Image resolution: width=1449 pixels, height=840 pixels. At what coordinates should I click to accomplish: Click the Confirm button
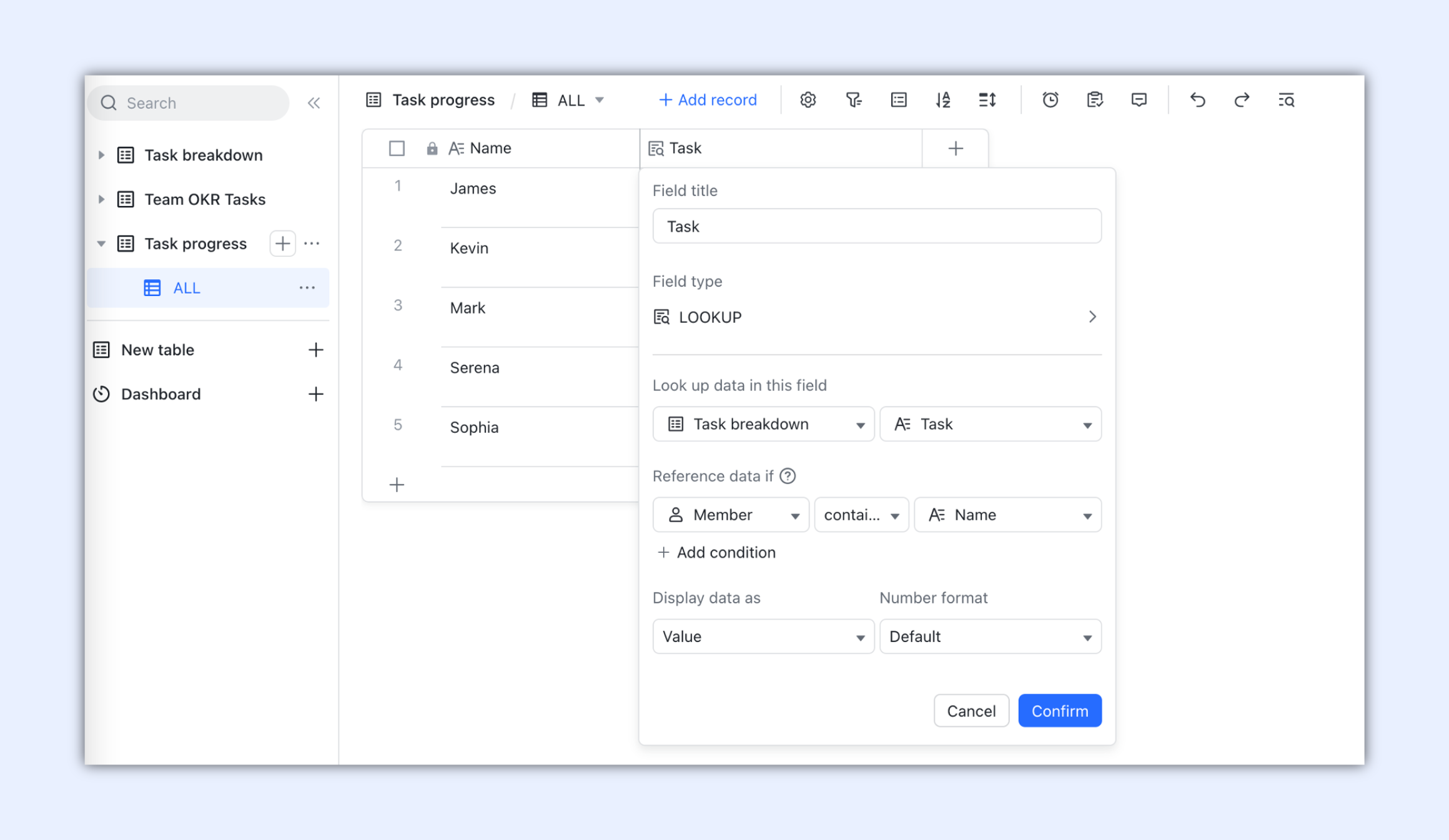pos(1060,711)
